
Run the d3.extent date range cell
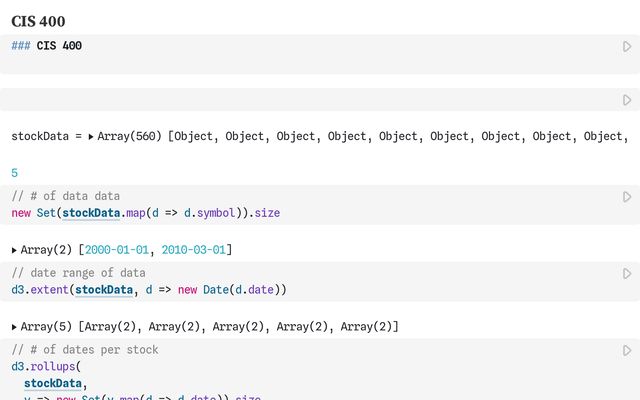(627, 274)
